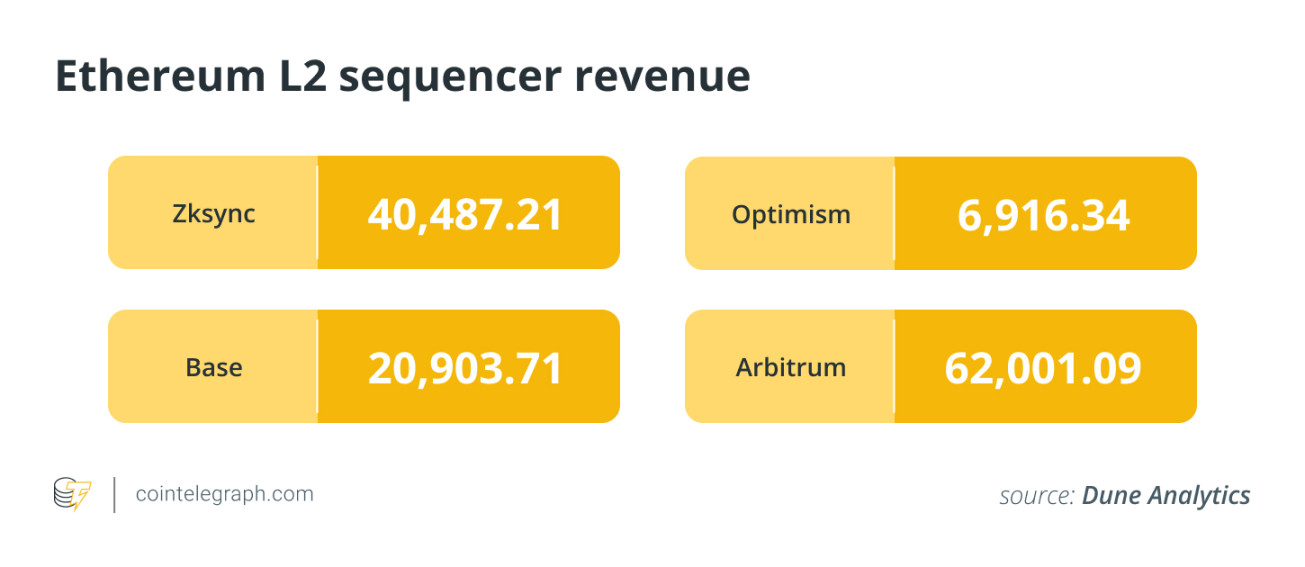Select the Optimism label cell
Image resolution: width=1305 pixels, height=567 pixels.
(x=790, y=214)
